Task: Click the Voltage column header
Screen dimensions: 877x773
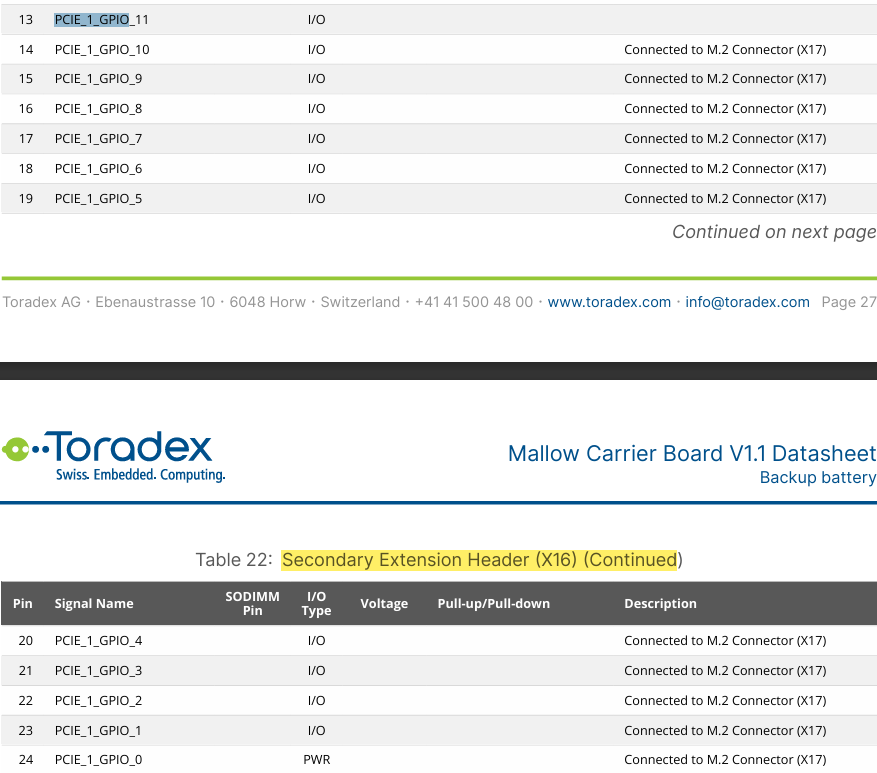Action: click(384, 604)
